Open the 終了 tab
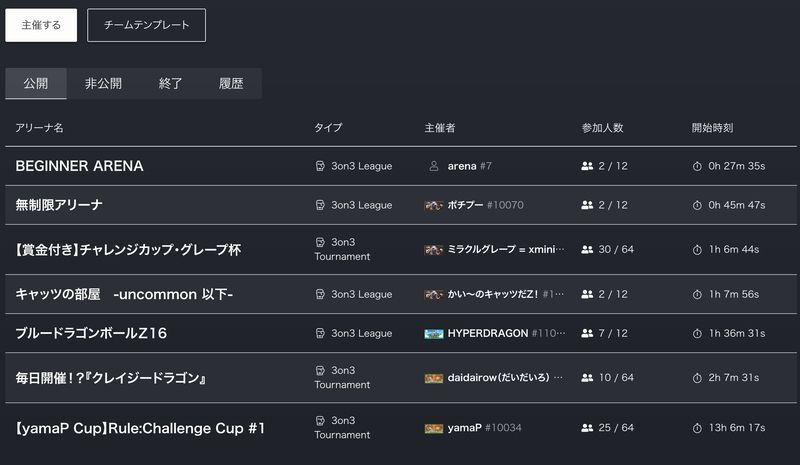The height and width of the screenshot is (465, 800). pos(171,84)
